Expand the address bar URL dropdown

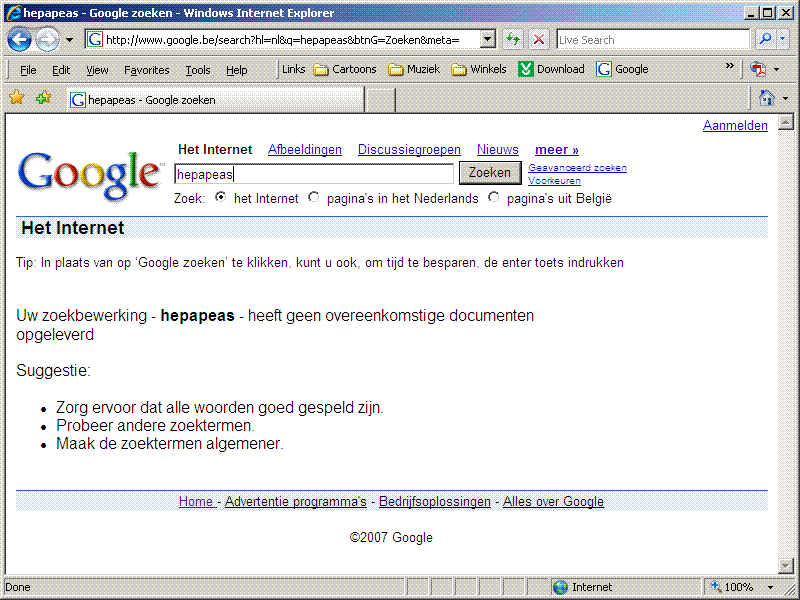488,39
